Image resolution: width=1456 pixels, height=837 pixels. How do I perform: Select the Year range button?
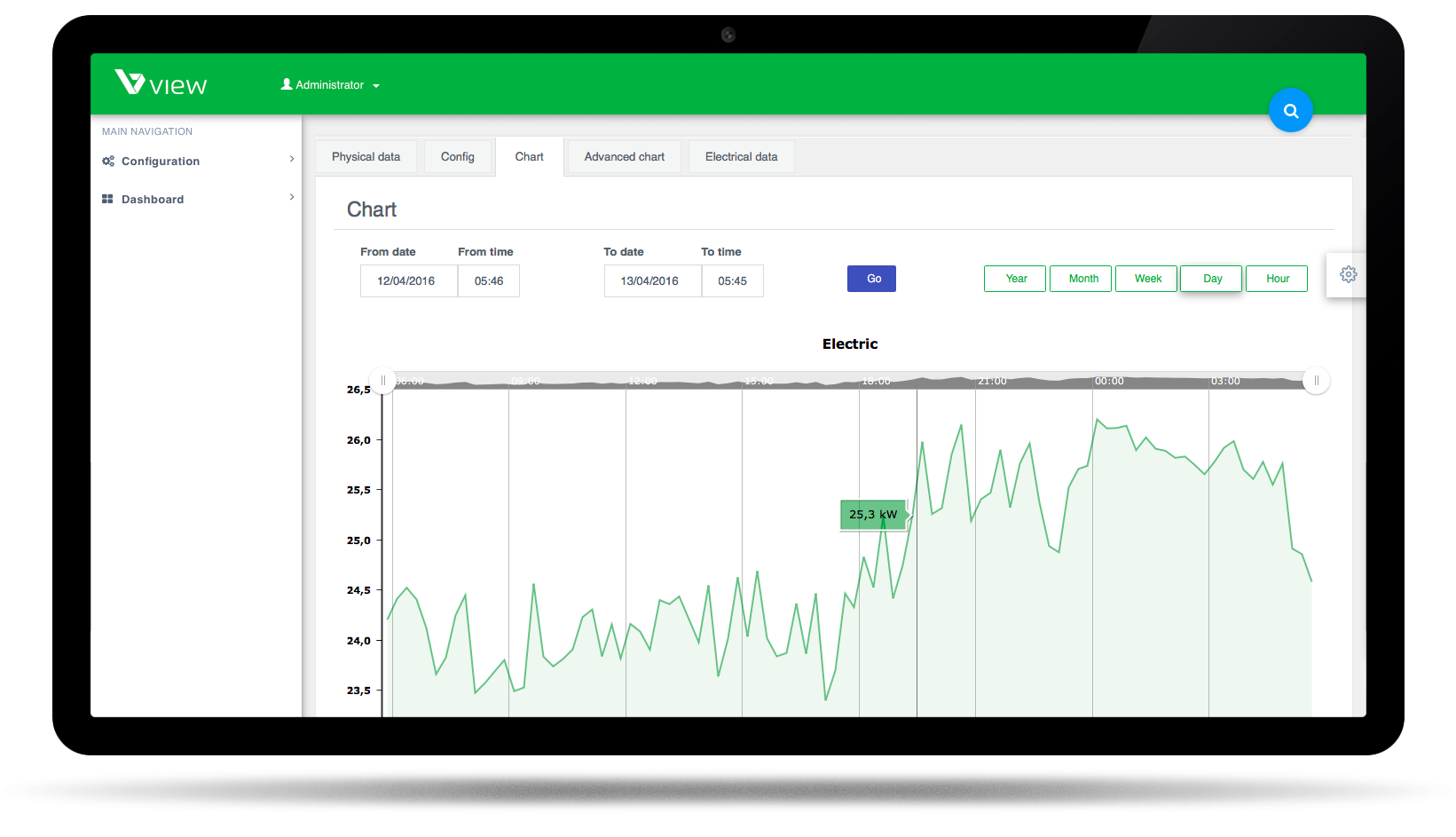tap(1015, 279)
